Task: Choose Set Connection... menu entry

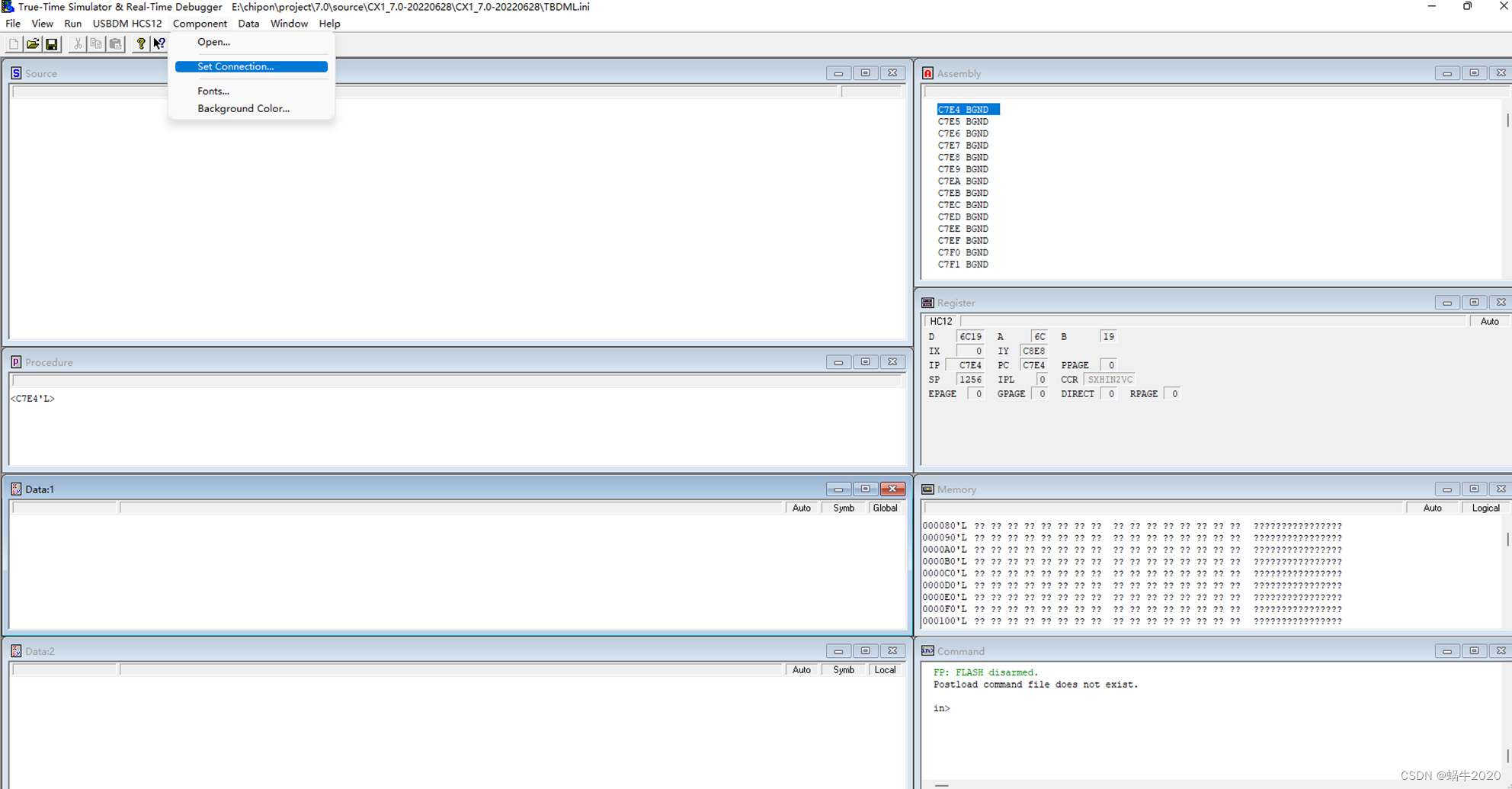Action: coord(251,66)
